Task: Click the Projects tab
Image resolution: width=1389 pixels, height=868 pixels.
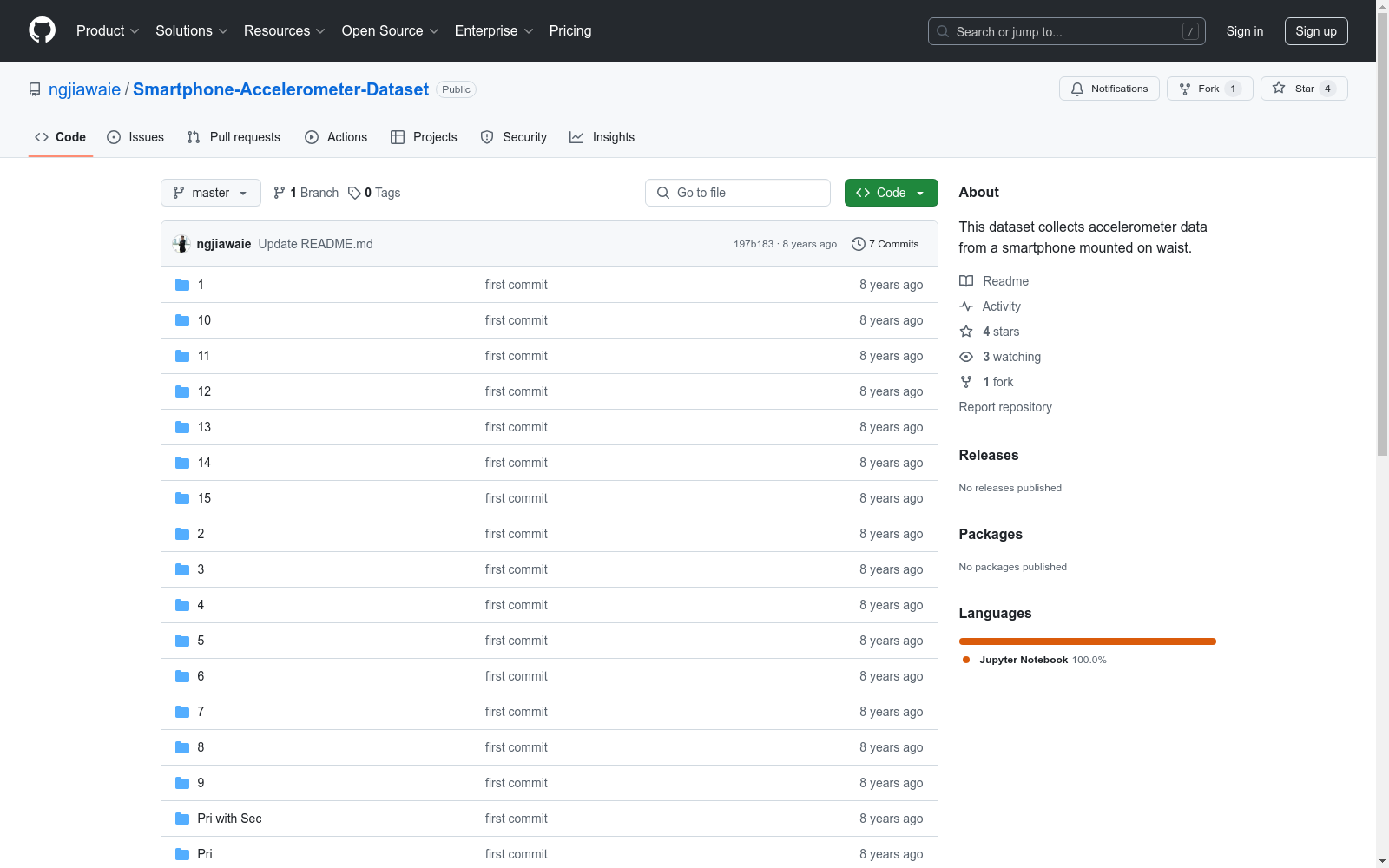Action: coord(424,137)
